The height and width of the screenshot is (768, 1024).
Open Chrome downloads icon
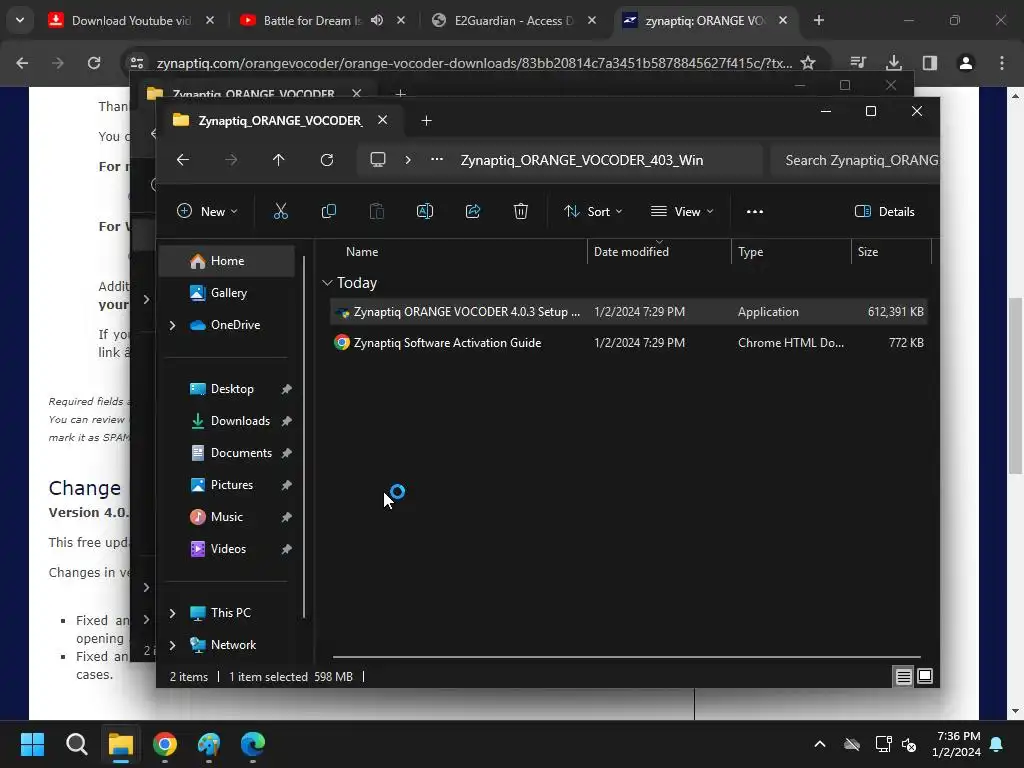[x=893, y=63]
